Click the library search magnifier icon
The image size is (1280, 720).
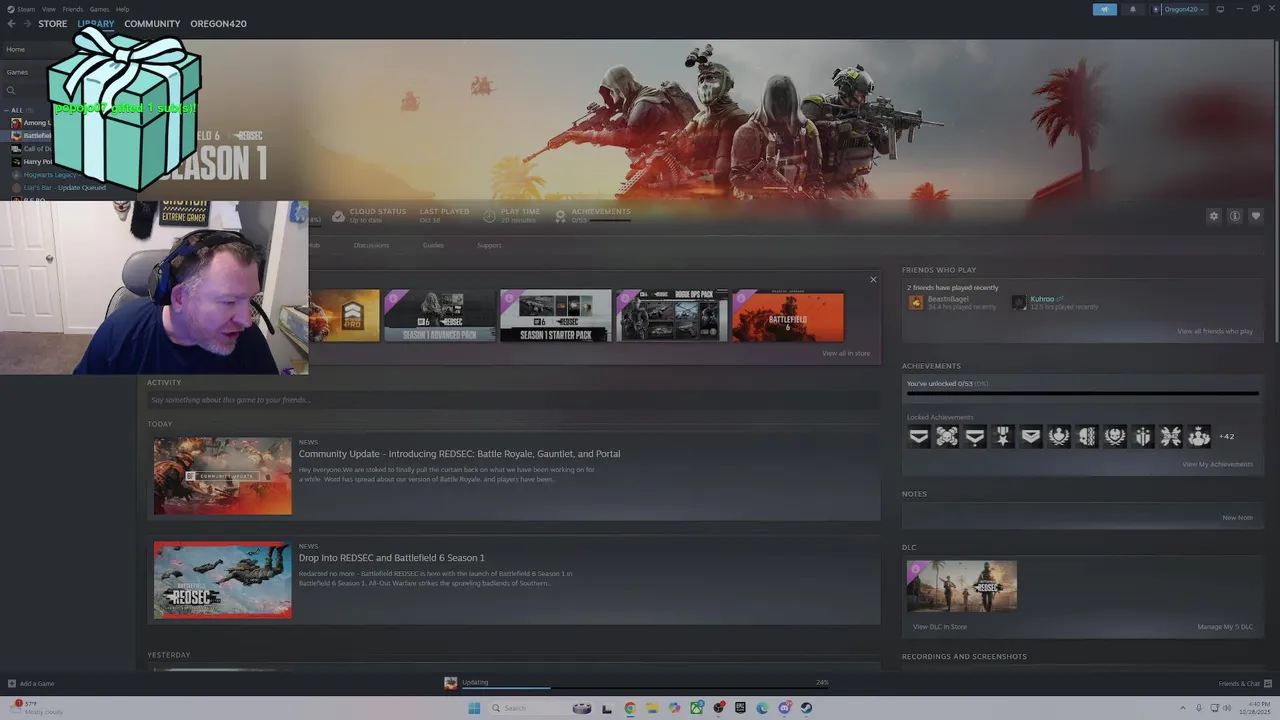(x=11, y=91)
